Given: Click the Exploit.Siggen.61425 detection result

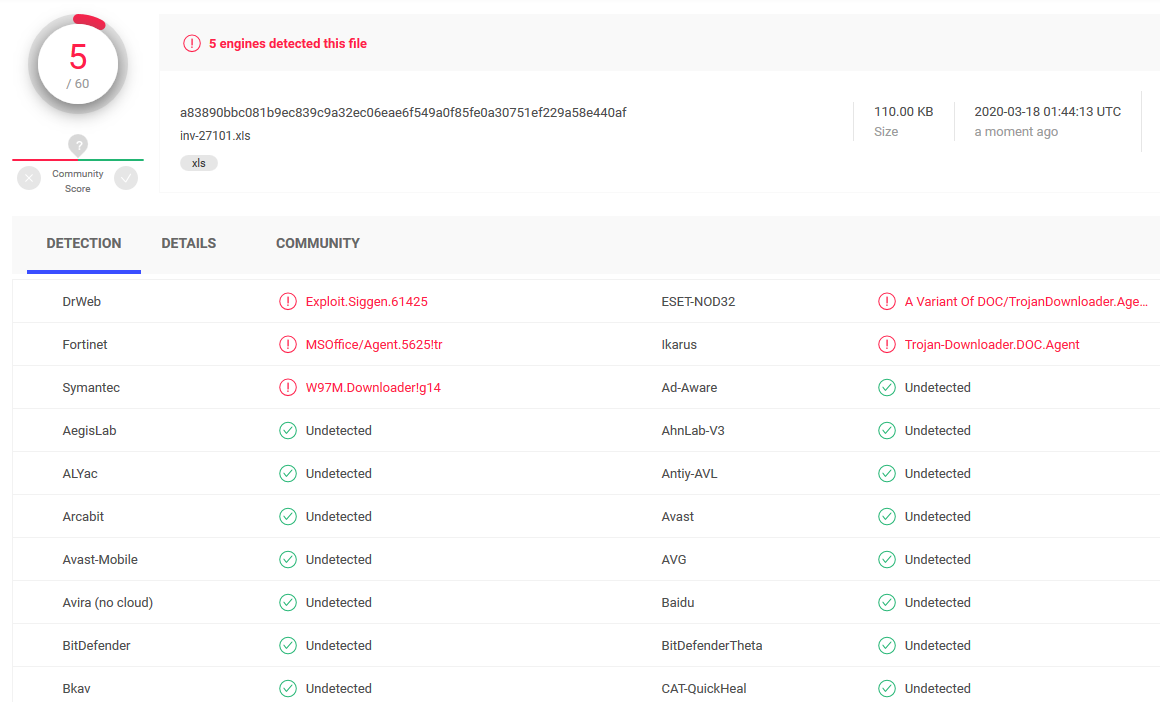Looking at the screenshot, I should coord(367,302).
